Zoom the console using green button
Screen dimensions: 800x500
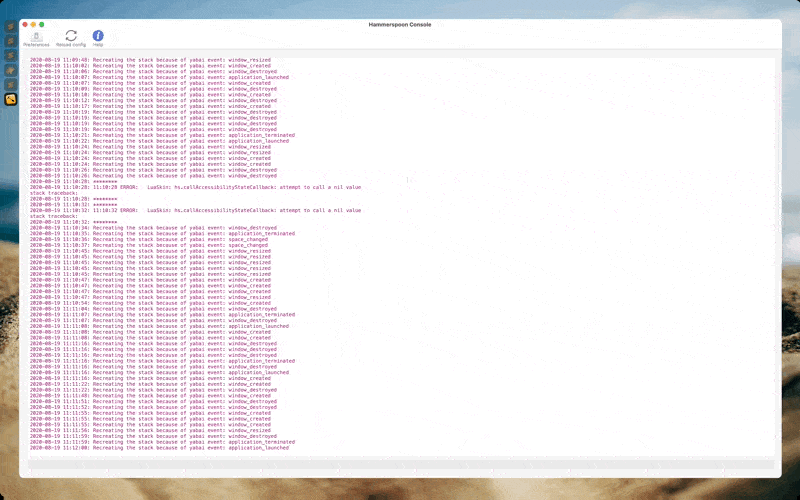pos(42,24)
